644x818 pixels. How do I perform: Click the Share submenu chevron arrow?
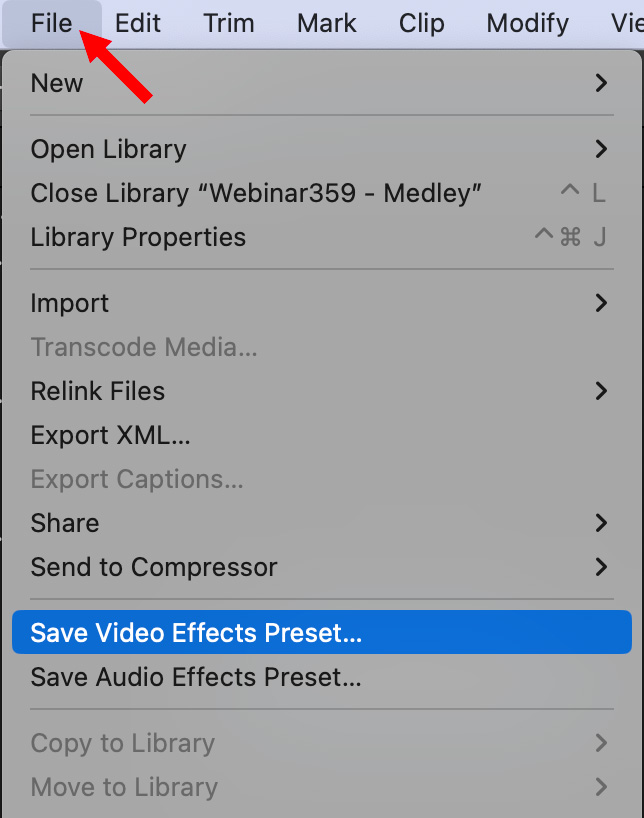tap(601, 523)
